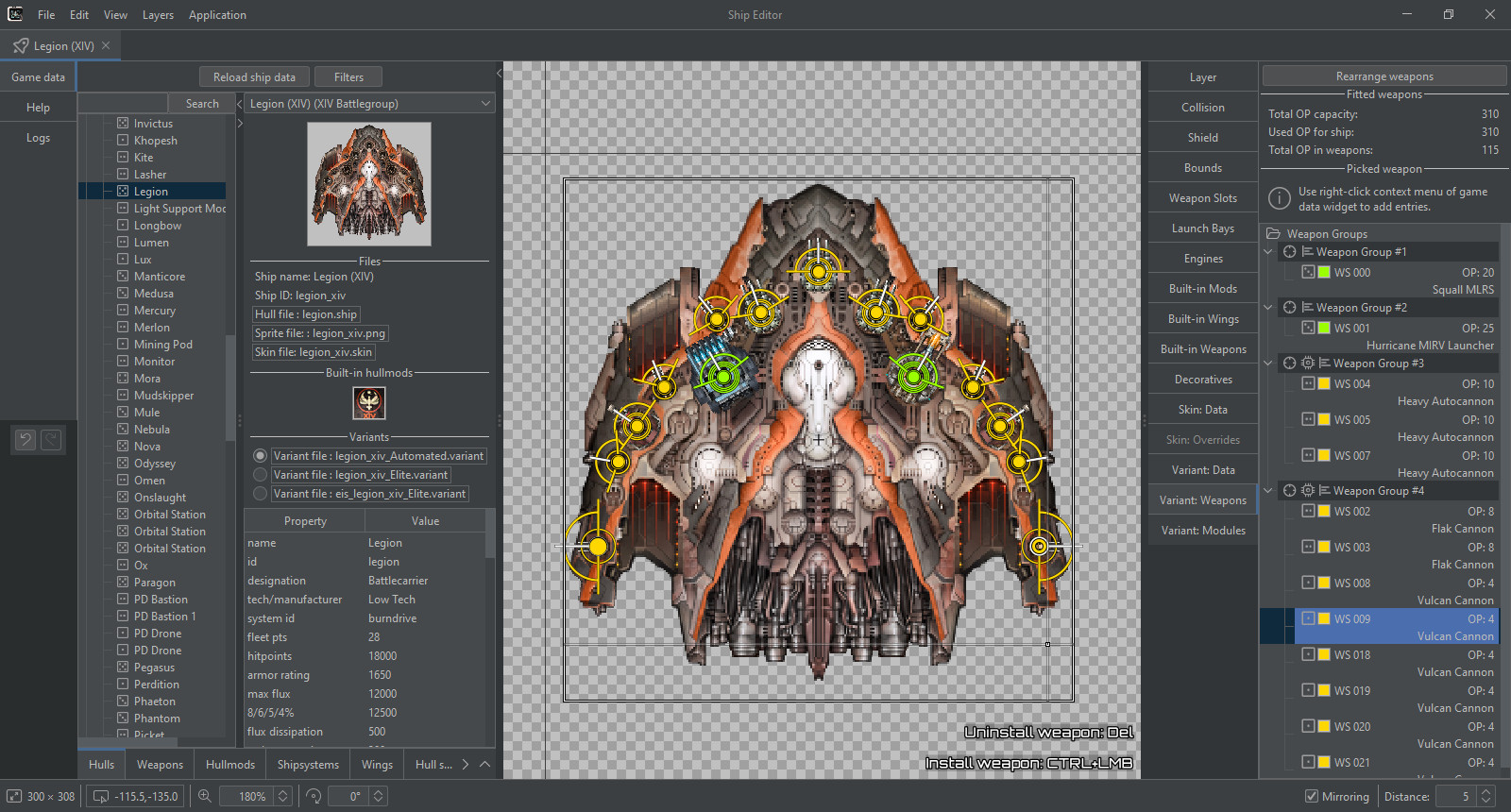This screenshot has height=812, width=1511.
Task: Click the yellow color swatch of WS 009
Action: [x=1324, y=618]
